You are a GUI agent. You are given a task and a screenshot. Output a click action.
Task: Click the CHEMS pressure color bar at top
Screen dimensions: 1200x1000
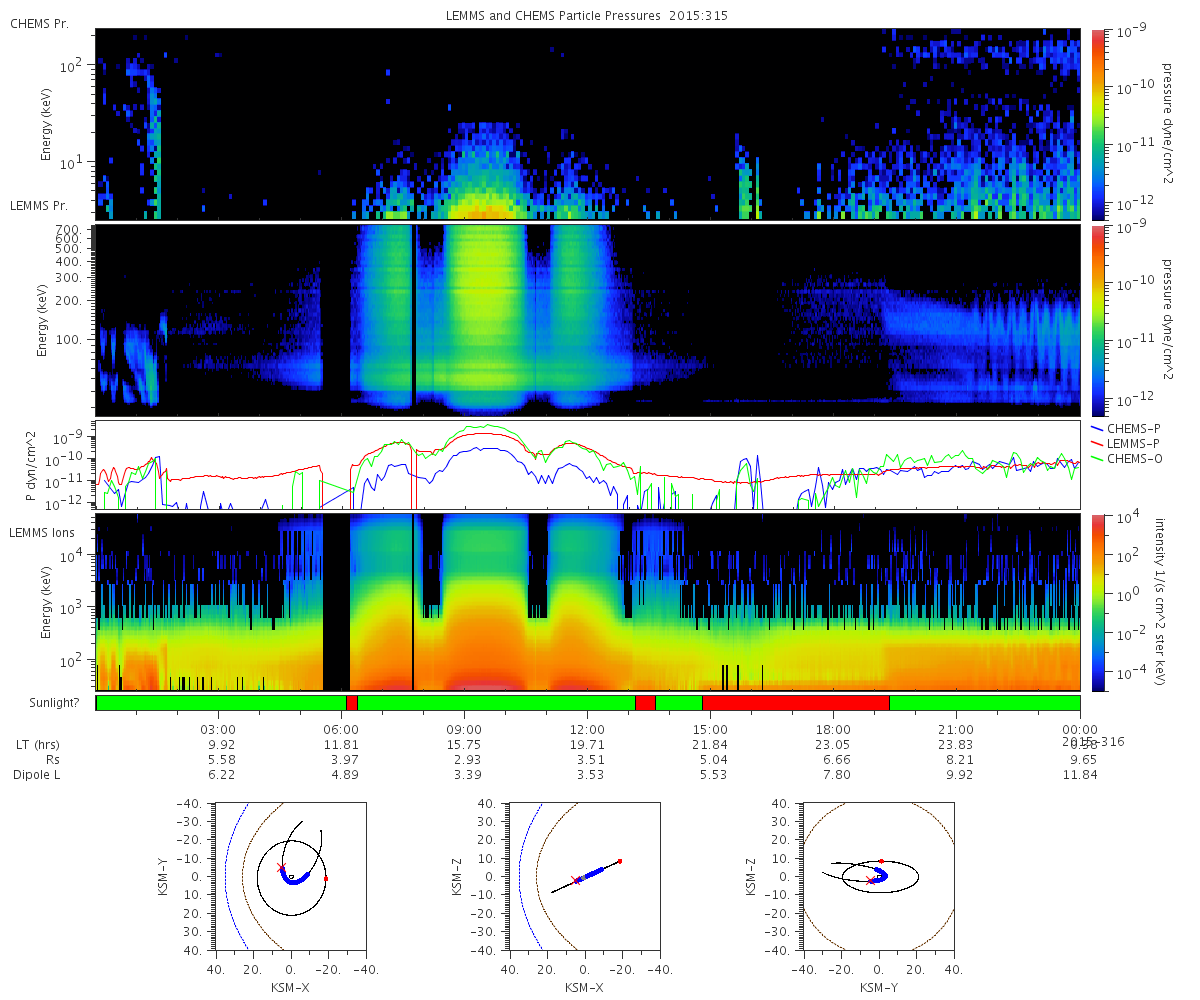coord(1097,124)
